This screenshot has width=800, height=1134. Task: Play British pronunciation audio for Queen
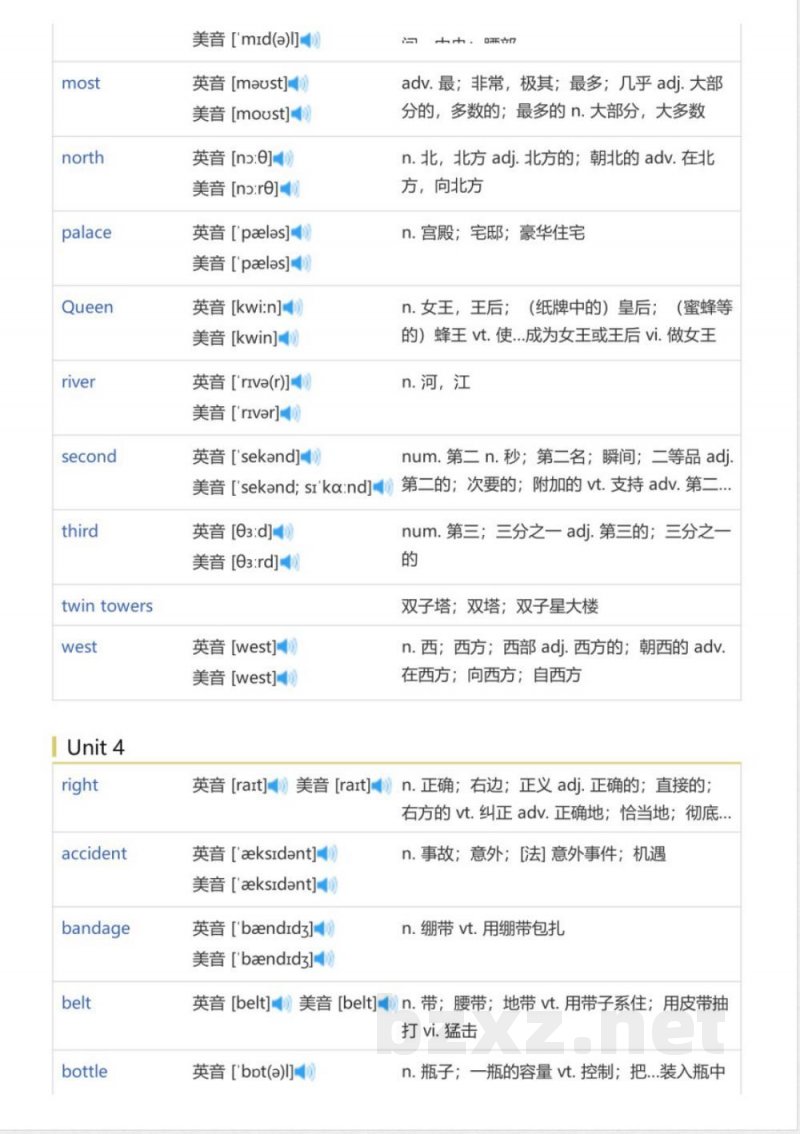(x=292, y=308)
